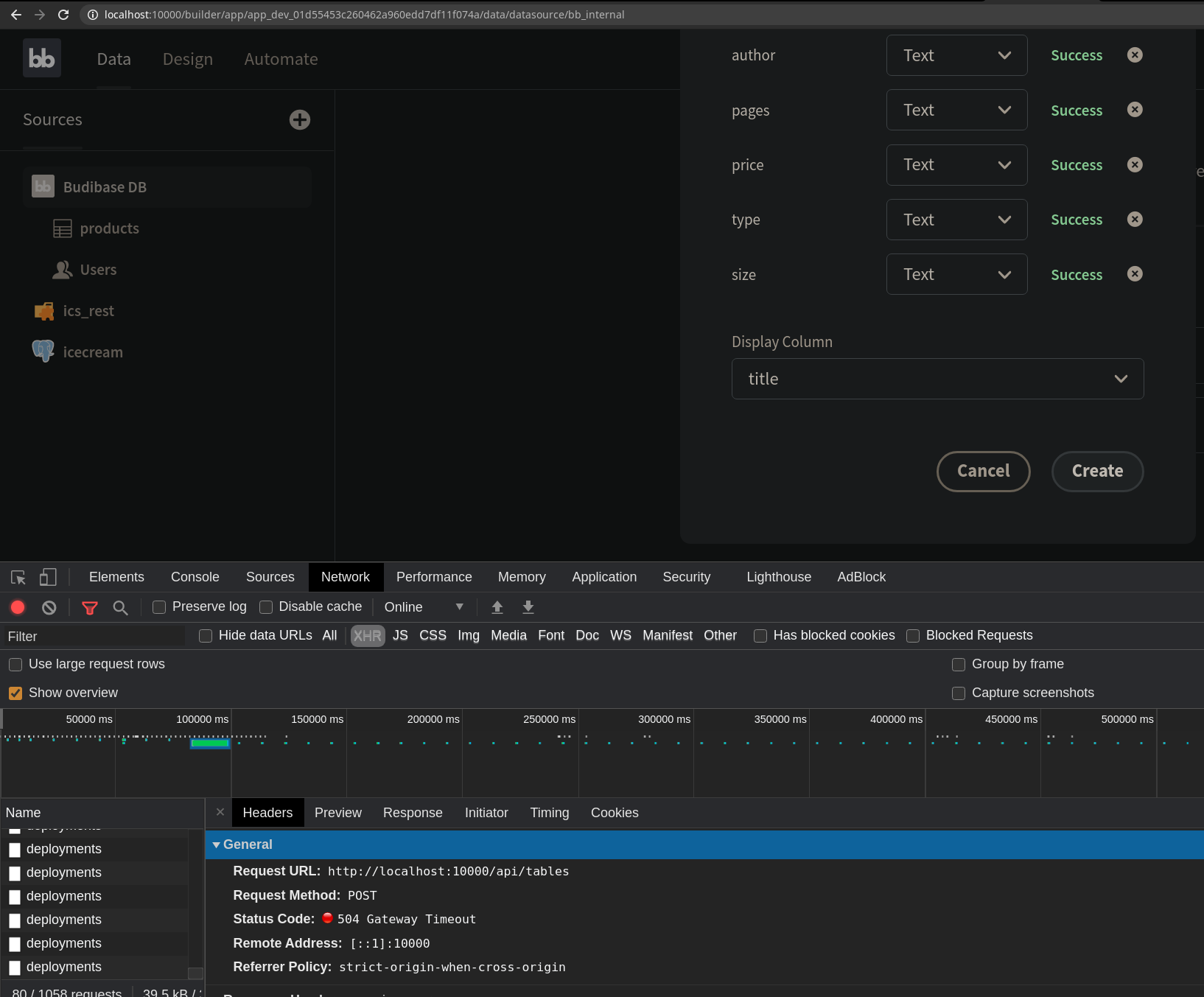The image size is (1204, 997).
Task: Open the network search magnifier icon
Action: point(120,608)
